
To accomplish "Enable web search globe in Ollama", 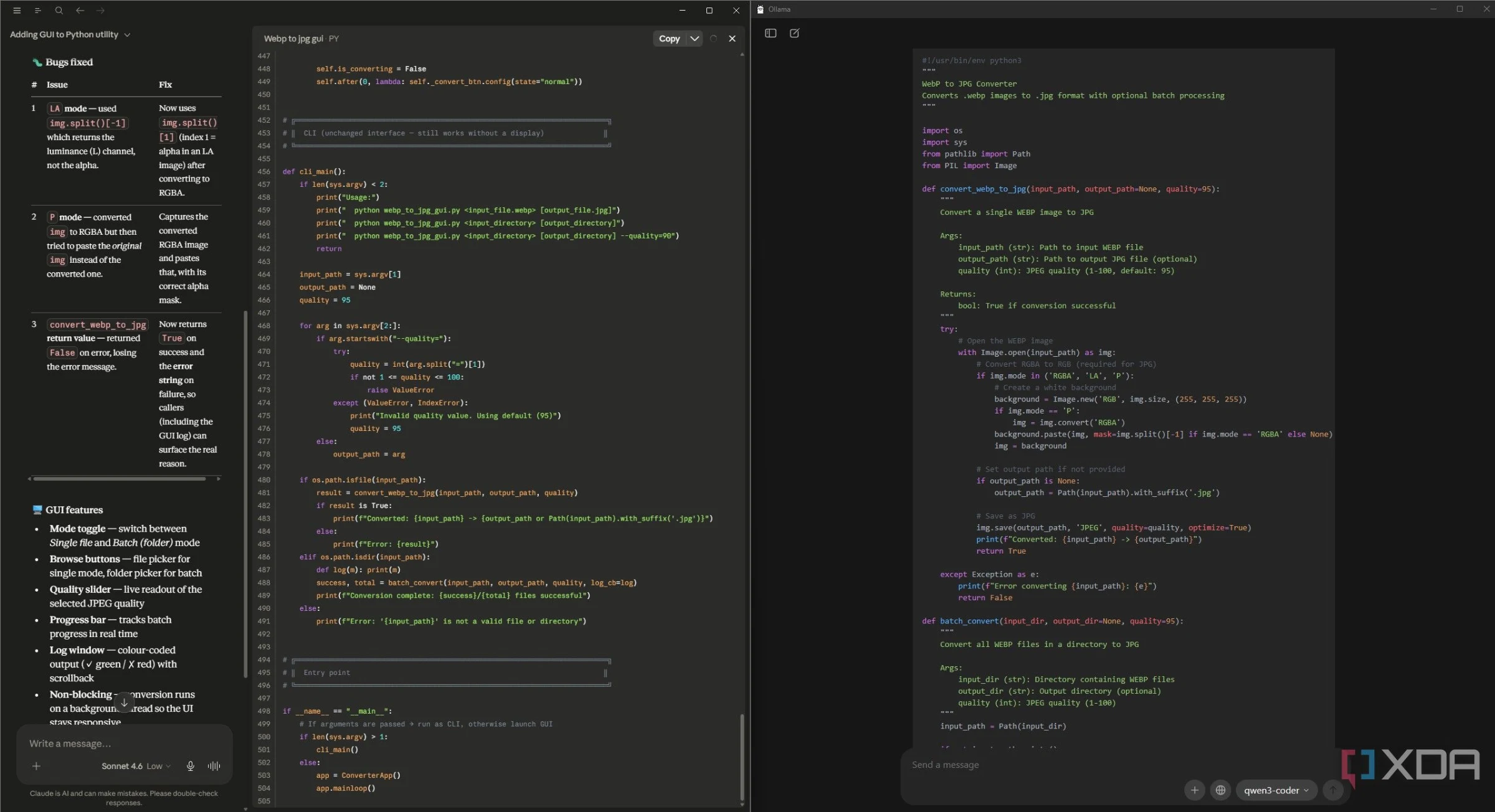I will 1220,790.
